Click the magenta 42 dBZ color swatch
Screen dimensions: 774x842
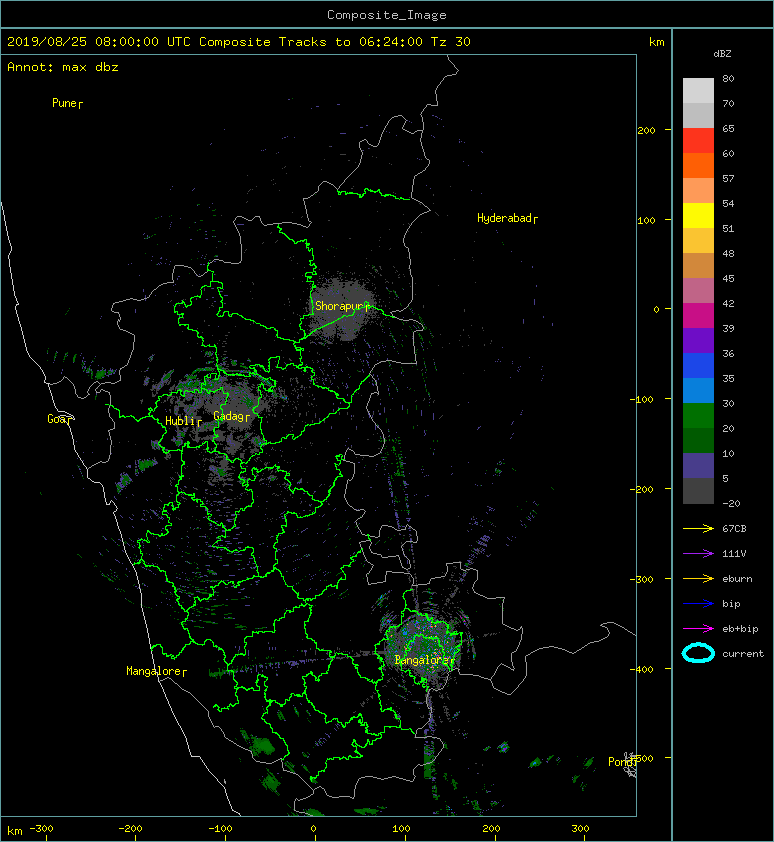698,315
